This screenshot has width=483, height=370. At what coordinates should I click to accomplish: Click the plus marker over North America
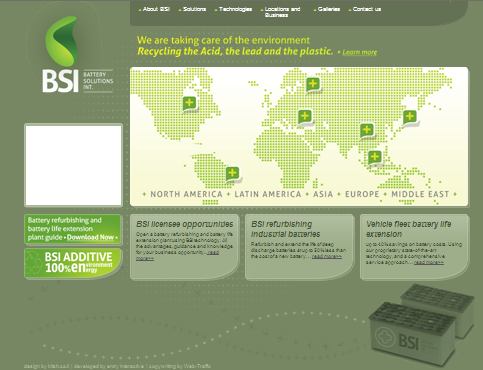[189, 103]
